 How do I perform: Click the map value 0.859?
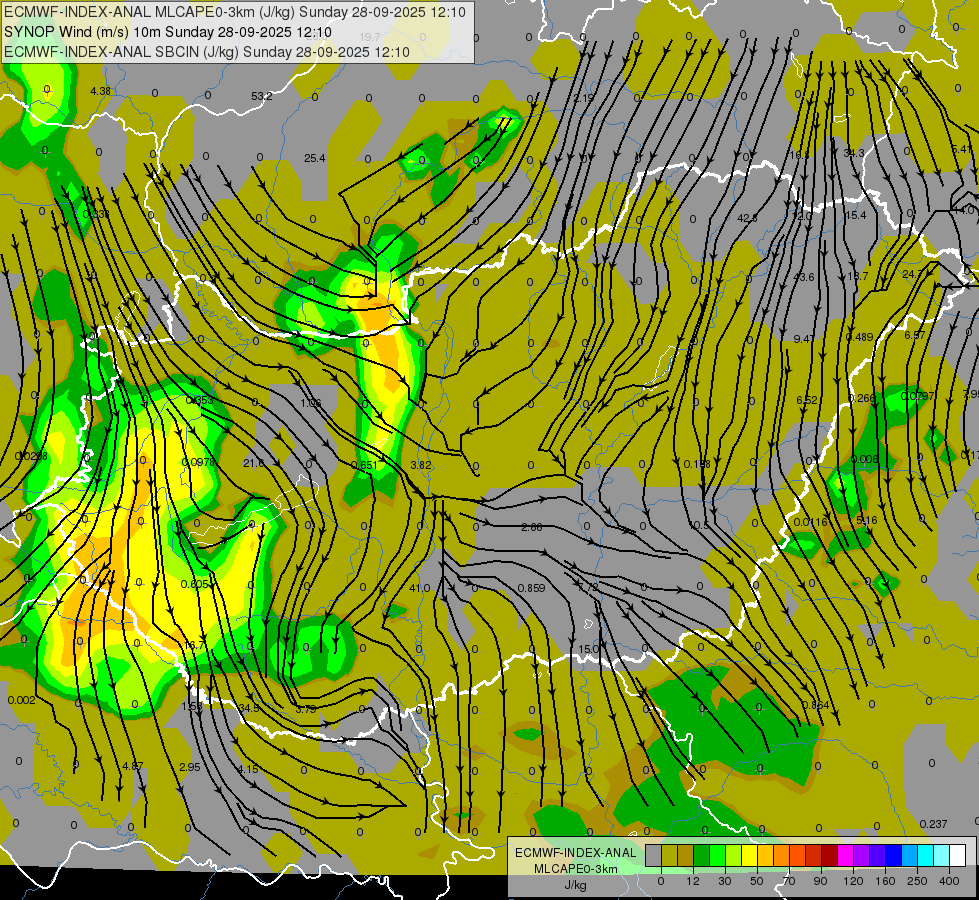coord(531,588)
